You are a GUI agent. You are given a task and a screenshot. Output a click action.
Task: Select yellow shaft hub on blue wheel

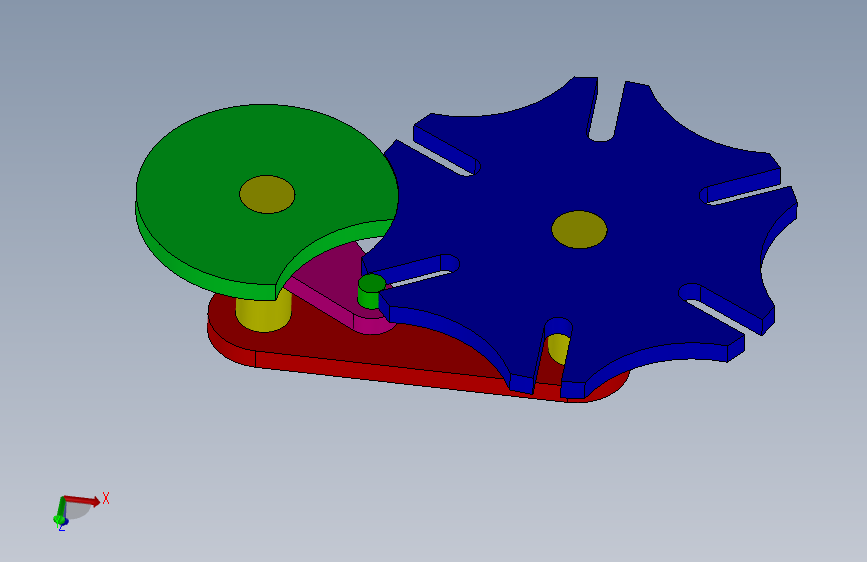pyautogui.click(x=579, y=230)
